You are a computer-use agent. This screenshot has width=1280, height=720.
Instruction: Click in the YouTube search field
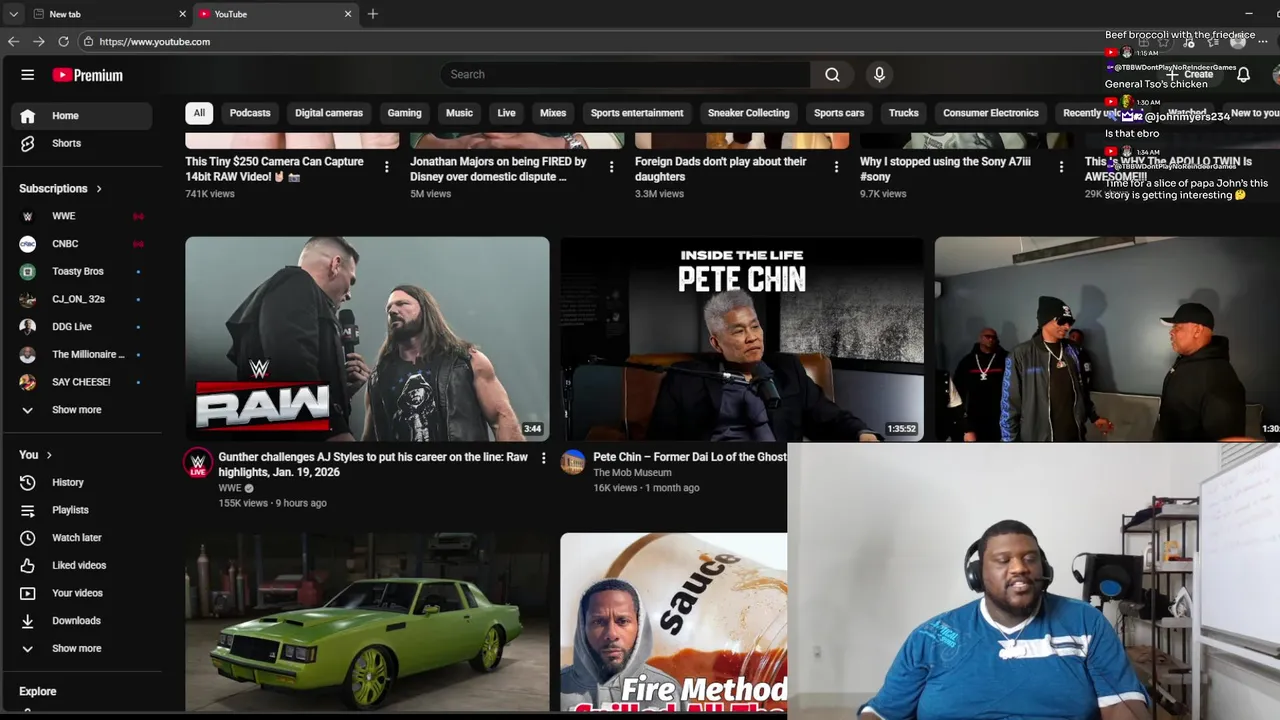coord(625,74)
